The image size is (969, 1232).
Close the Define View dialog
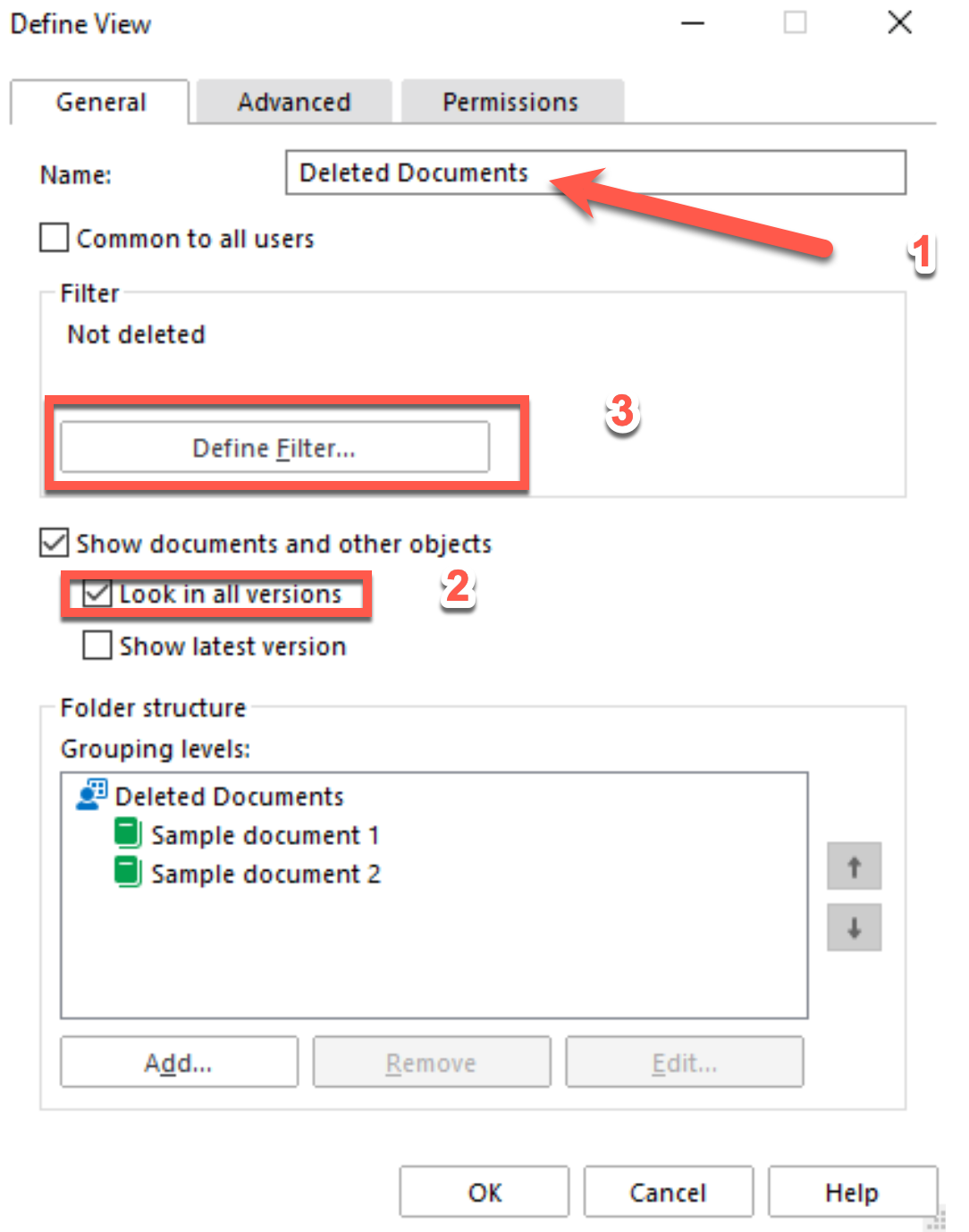click(x=899, y=22)
